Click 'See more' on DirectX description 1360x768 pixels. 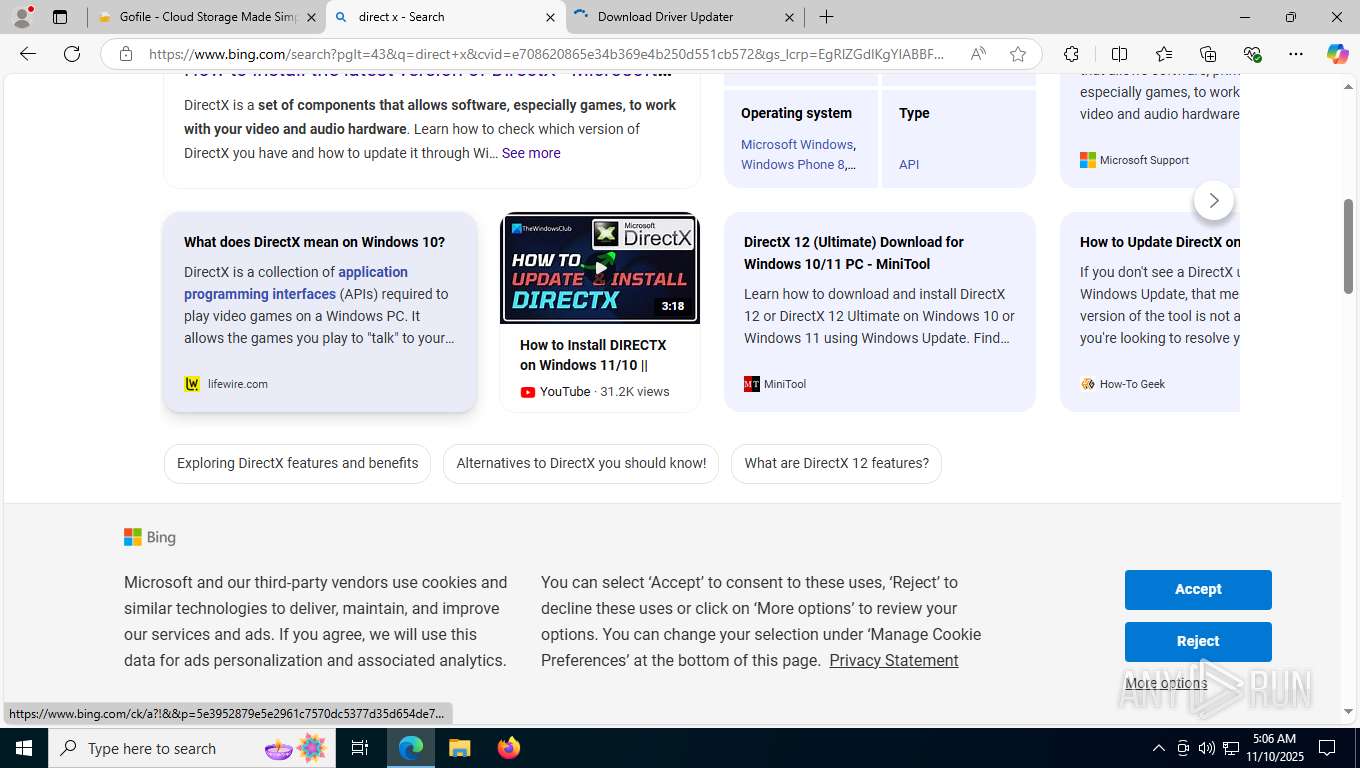531,153
